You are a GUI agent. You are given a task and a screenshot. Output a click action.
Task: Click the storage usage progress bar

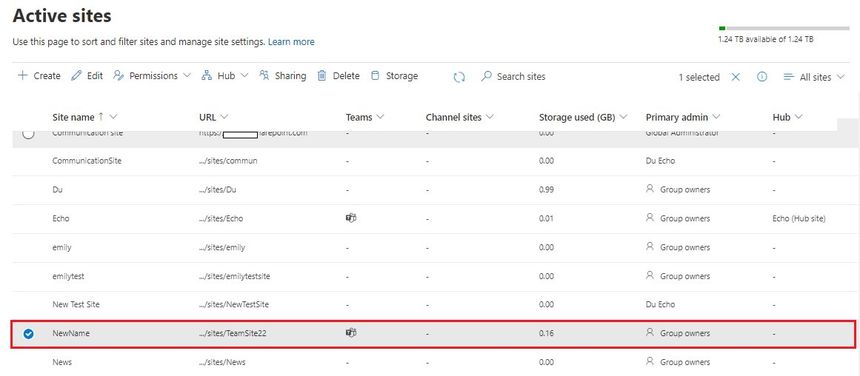pos(784,28)
